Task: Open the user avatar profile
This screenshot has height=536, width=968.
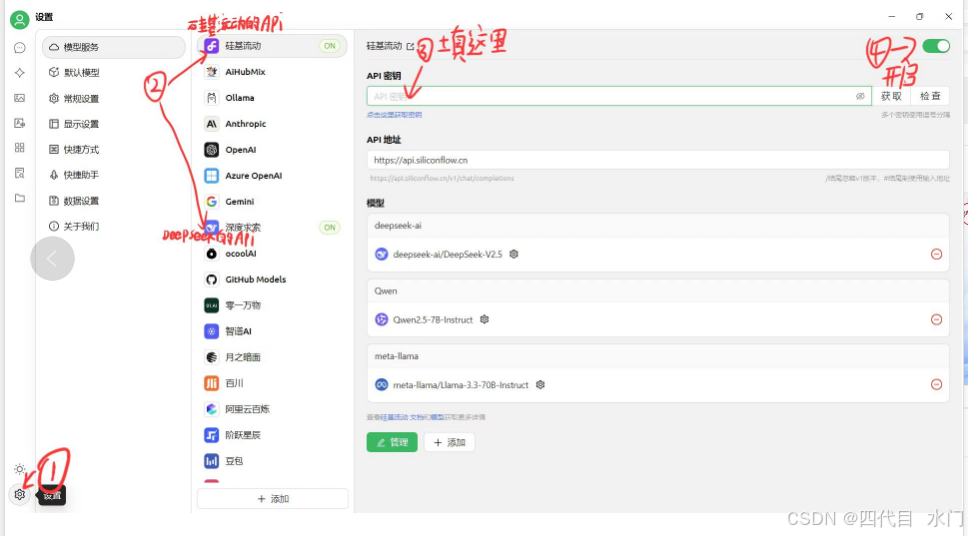Action: [x=20, y=20]
